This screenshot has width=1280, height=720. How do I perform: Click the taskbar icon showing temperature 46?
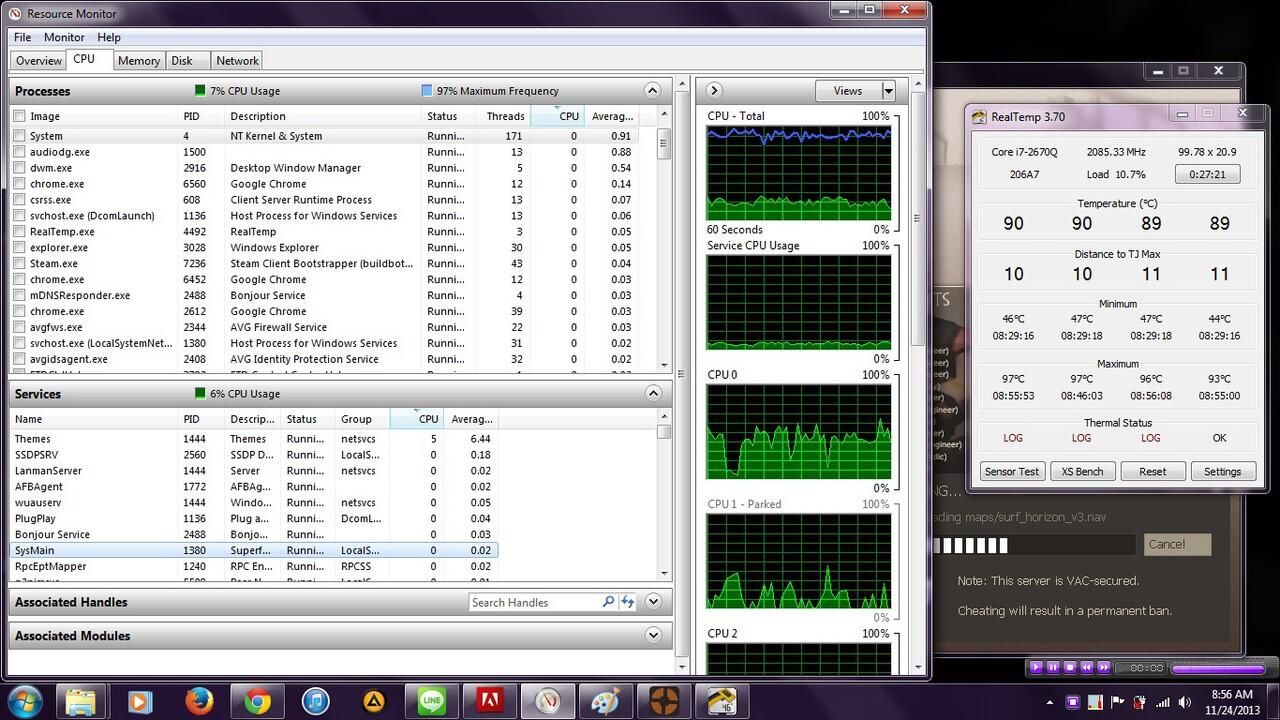coord(722,701)
